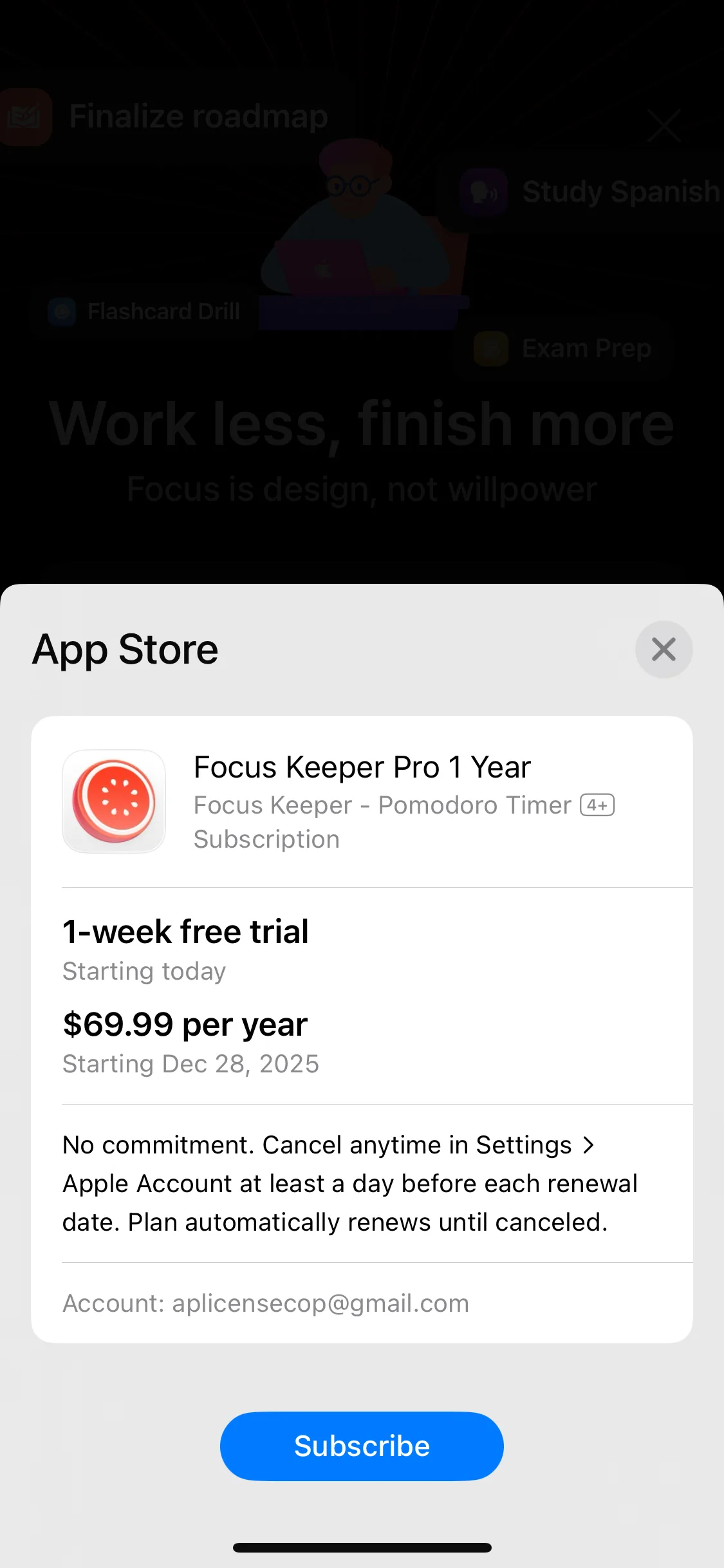
Task: Tap the Study Spanish label
Action: pyautogui.click(x=620, y=192)
